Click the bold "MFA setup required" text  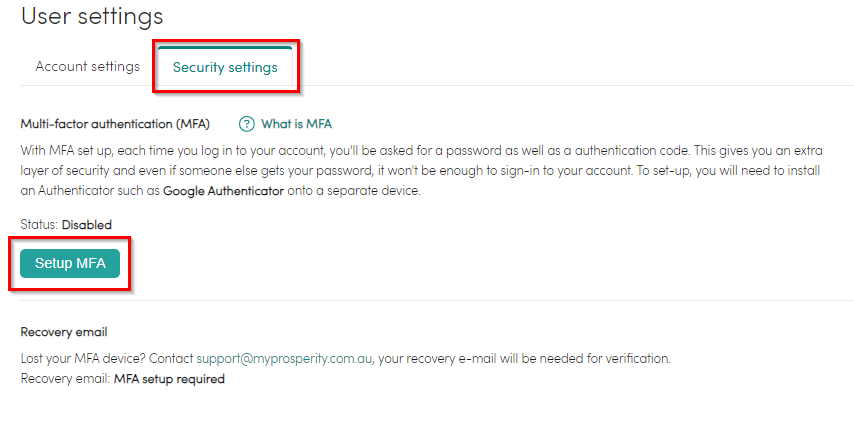[170, 379]
